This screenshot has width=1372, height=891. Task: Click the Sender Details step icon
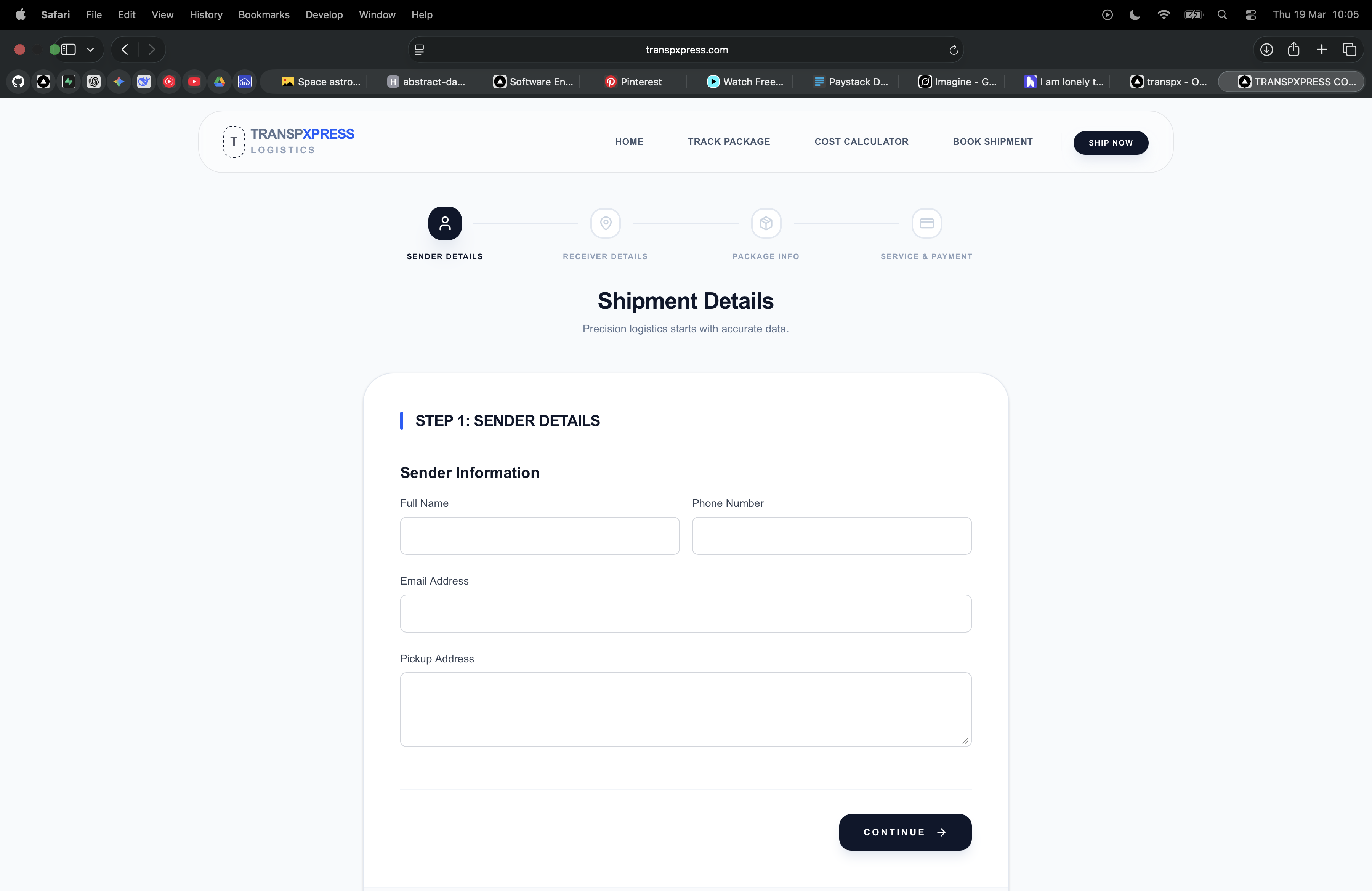point(444,223)
